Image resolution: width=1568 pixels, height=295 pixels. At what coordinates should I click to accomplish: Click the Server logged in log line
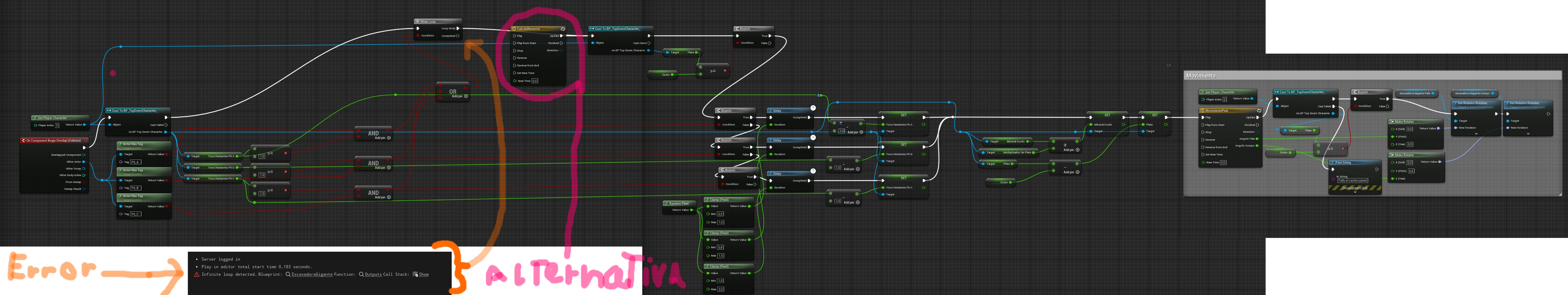click(x=221, y=259)
